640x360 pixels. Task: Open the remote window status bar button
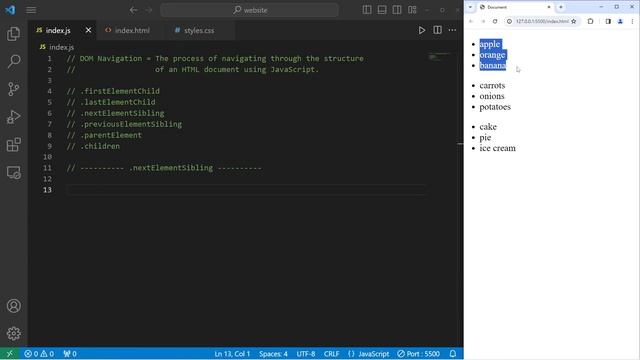[10, 353]
